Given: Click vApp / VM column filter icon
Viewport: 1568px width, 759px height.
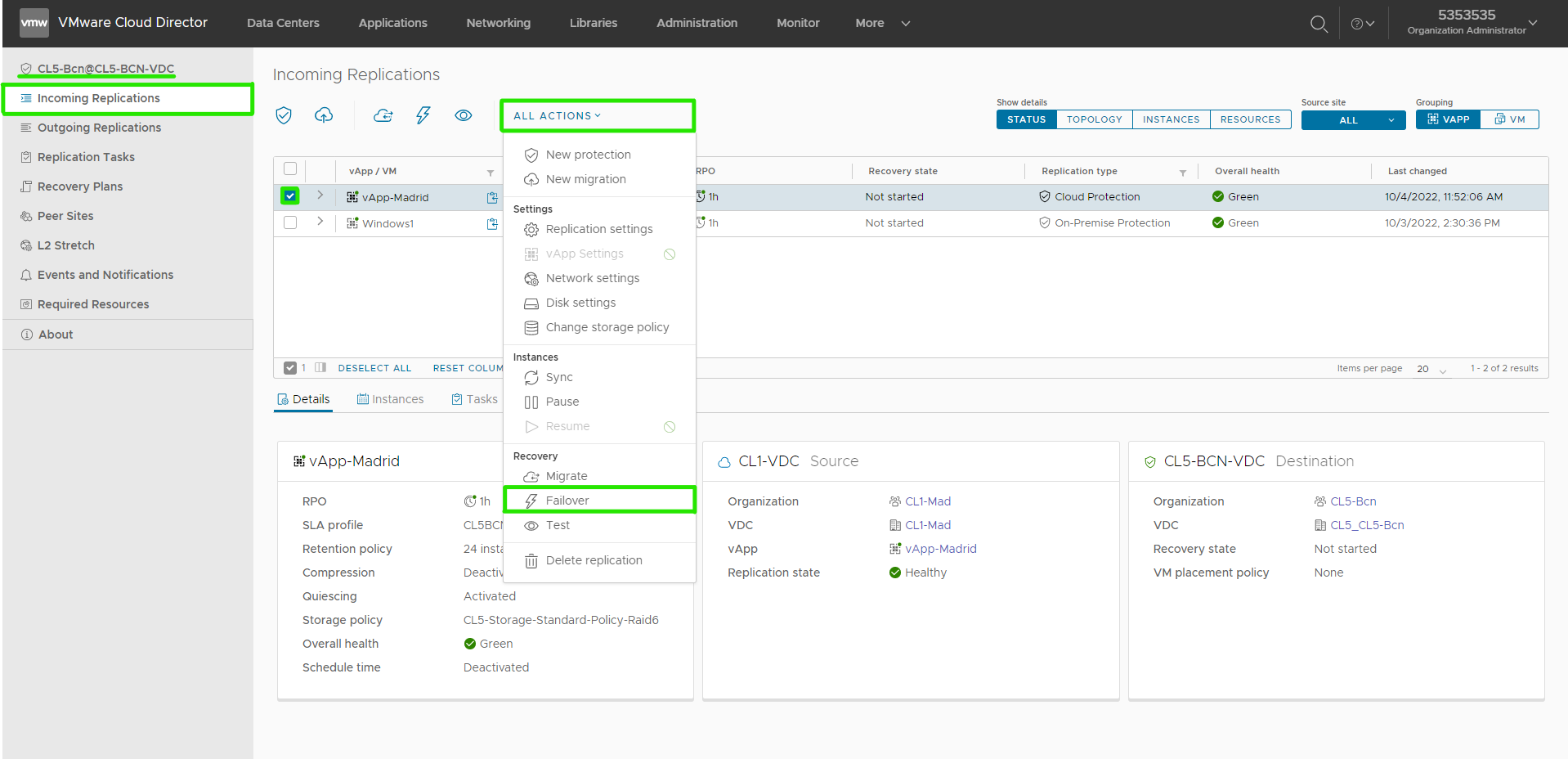Looking at the screenshot, I should point(491,173).
